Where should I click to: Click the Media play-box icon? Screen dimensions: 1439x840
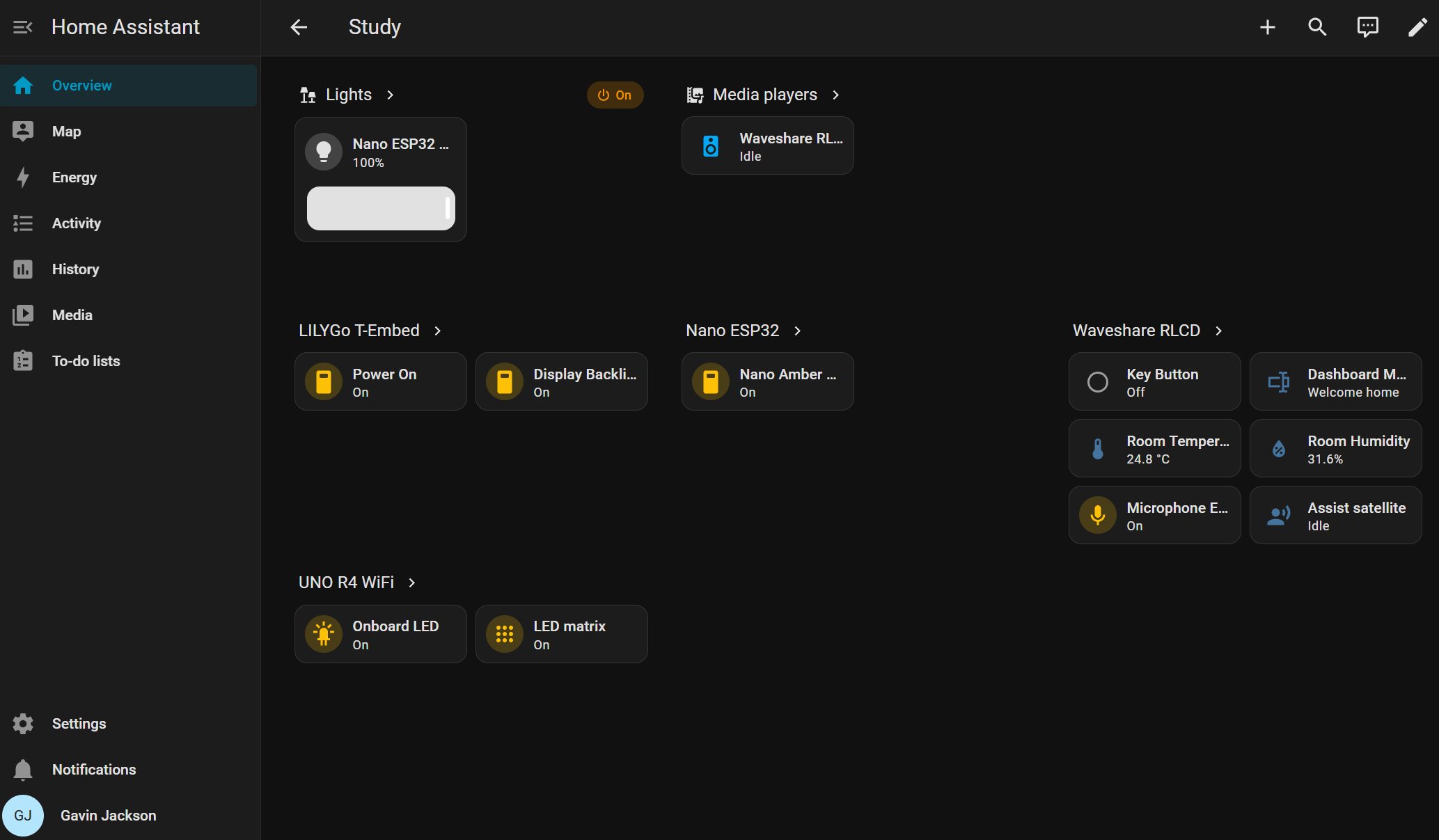(x=23, y=315)
